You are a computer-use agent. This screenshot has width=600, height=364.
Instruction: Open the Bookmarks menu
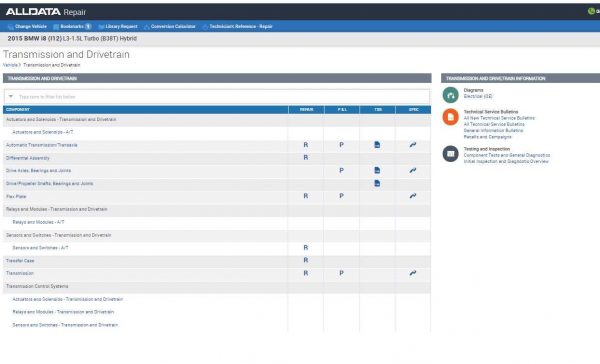(72, 26)
